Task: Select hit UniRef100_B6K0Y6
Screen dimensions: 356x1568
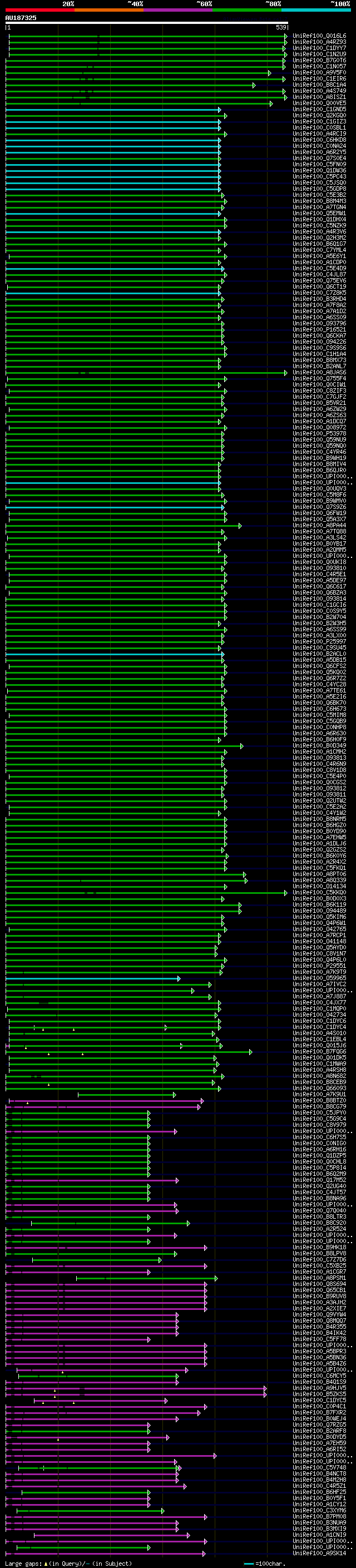Action: (319, 856)
